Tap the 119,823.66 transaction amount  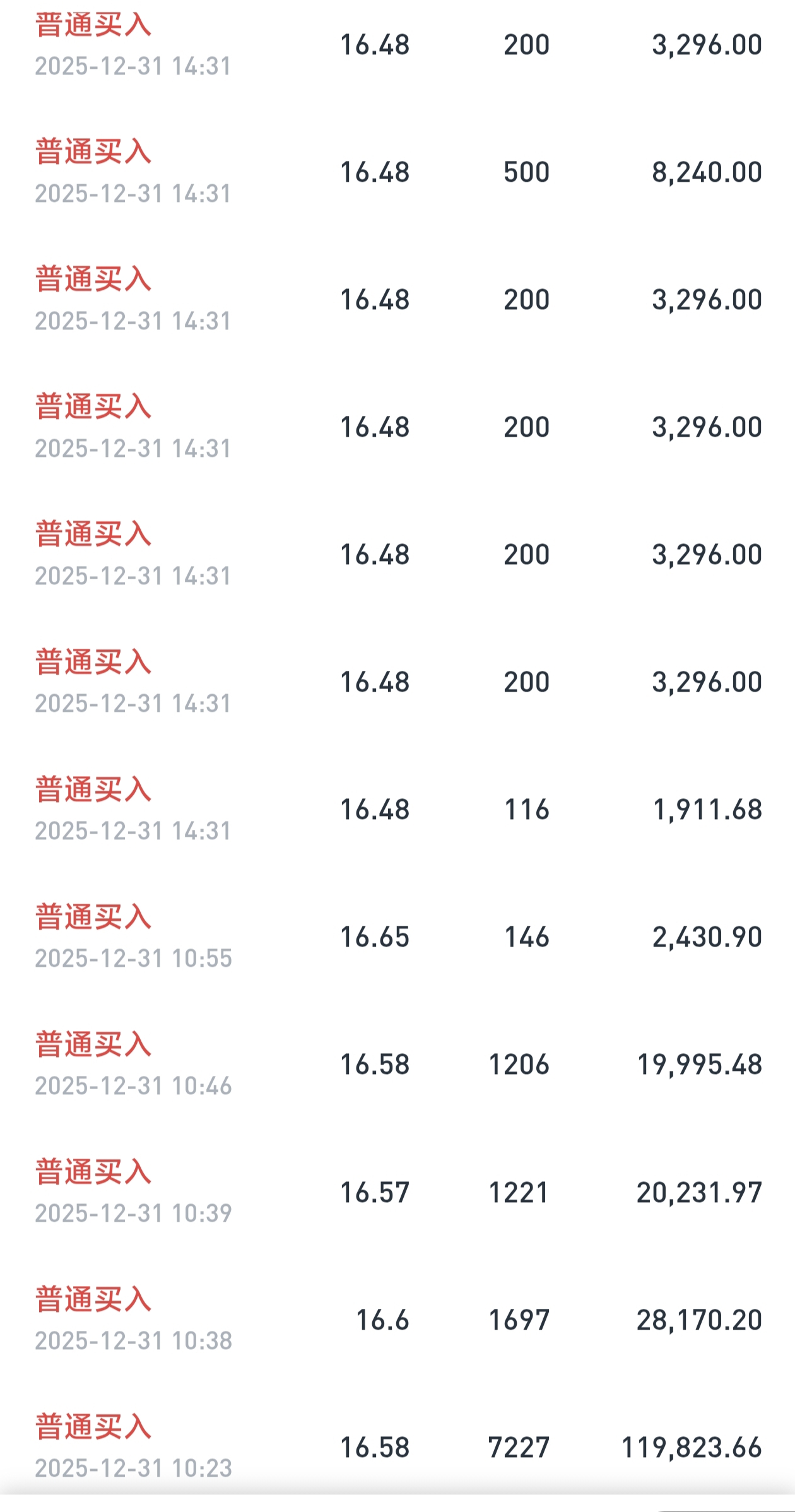coord(692,1448)
